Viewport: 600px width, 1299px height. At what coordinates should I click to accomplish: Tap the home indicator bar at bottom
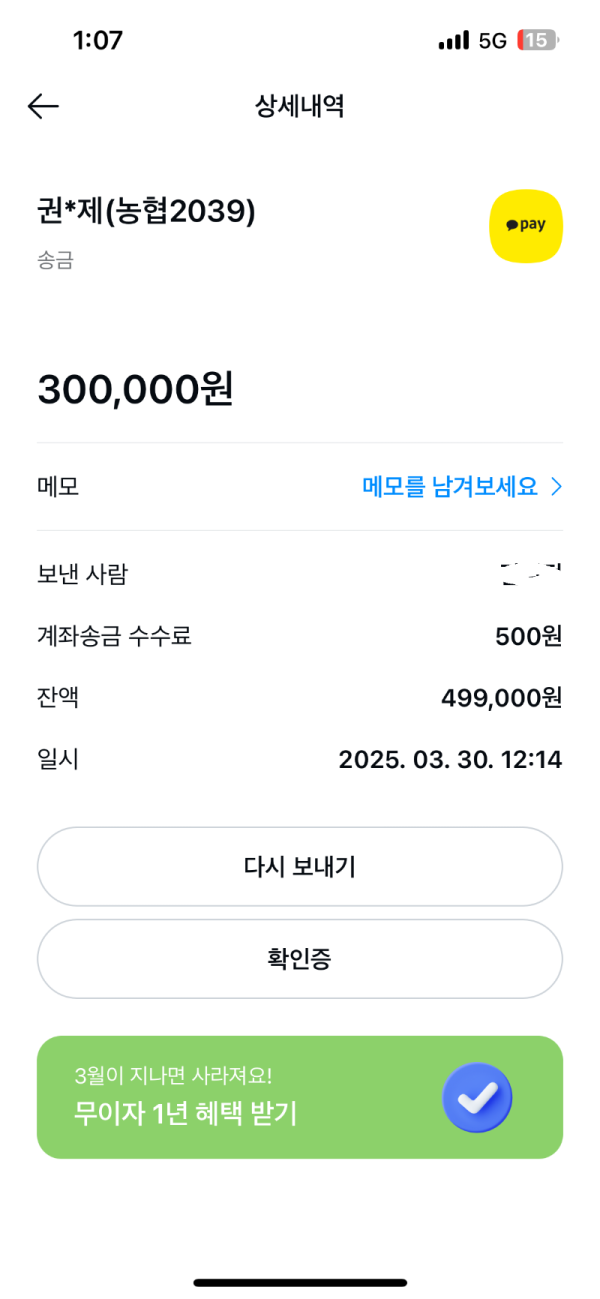[300, 1283]
